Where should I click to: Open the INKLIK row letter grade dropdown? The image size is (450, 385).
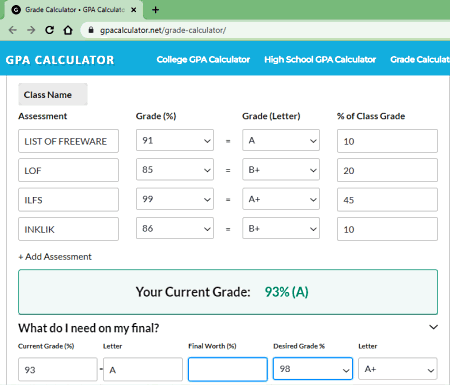(281, 228)
